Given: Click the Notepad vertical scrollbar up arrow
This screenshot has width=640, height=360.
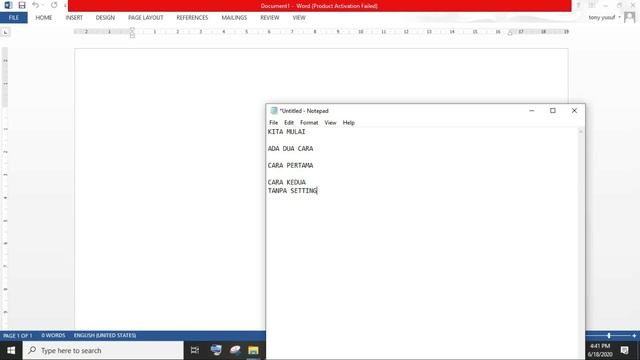Looking at the screenshot, I should 581,132.
